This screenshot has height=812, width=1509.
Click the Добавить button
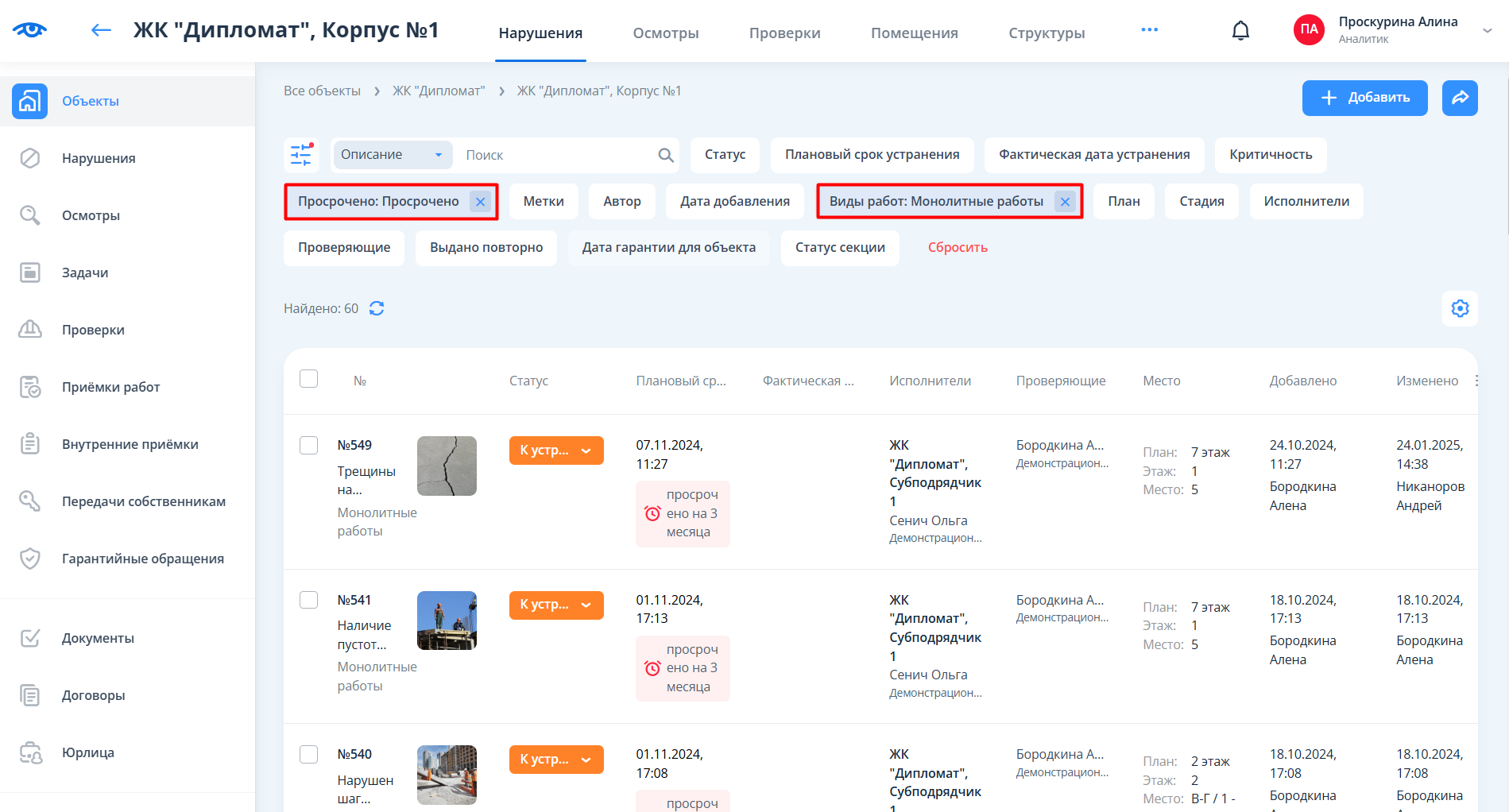click(x=1364, y=98)
